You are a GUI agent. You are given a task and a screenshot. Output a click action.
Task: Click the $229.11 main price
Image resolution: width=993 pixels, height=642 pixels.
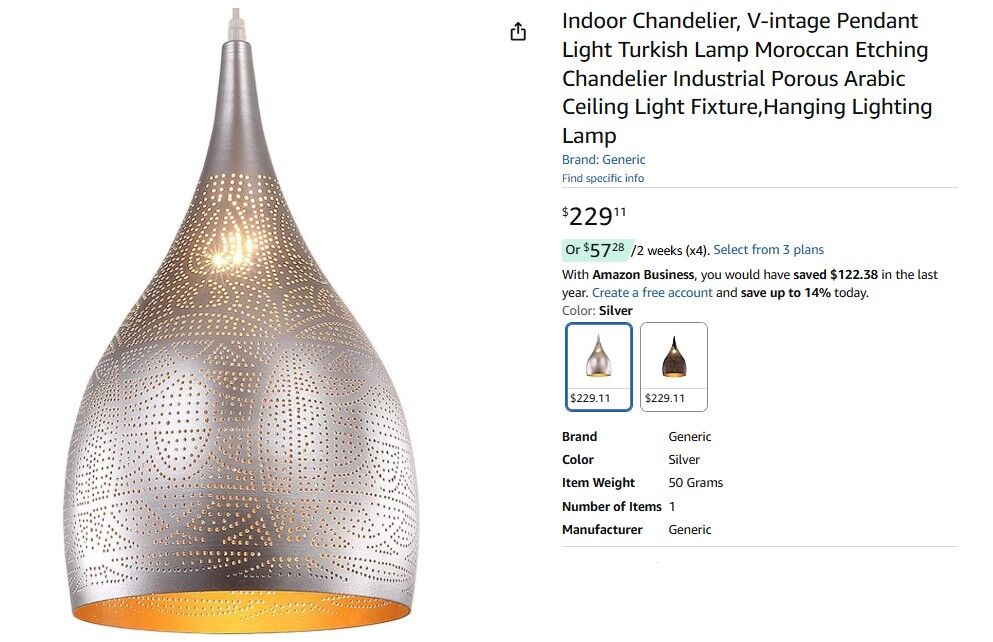click(x=594, y=216)
